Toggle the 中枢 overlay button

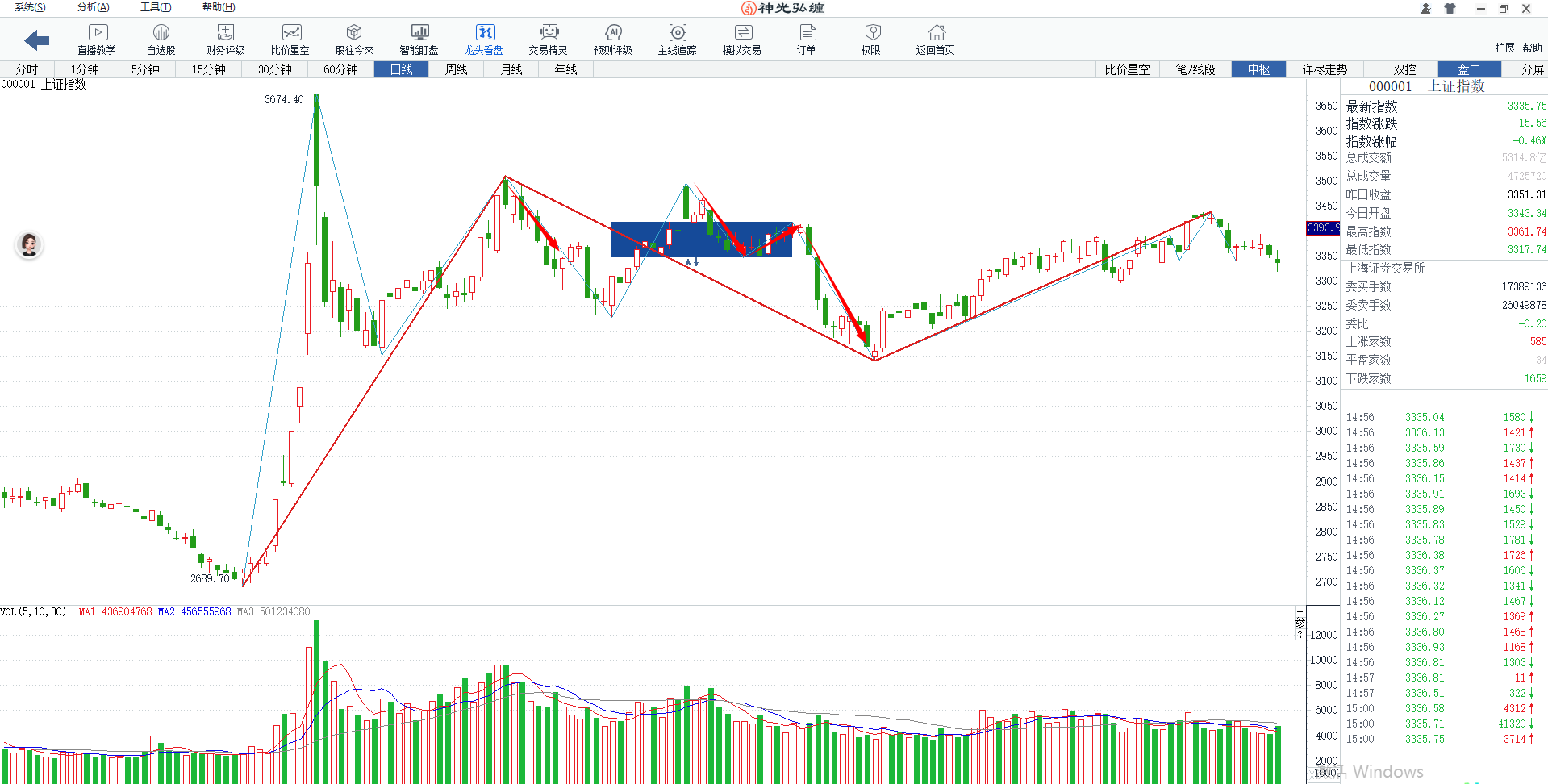[x=1258, y=69]
